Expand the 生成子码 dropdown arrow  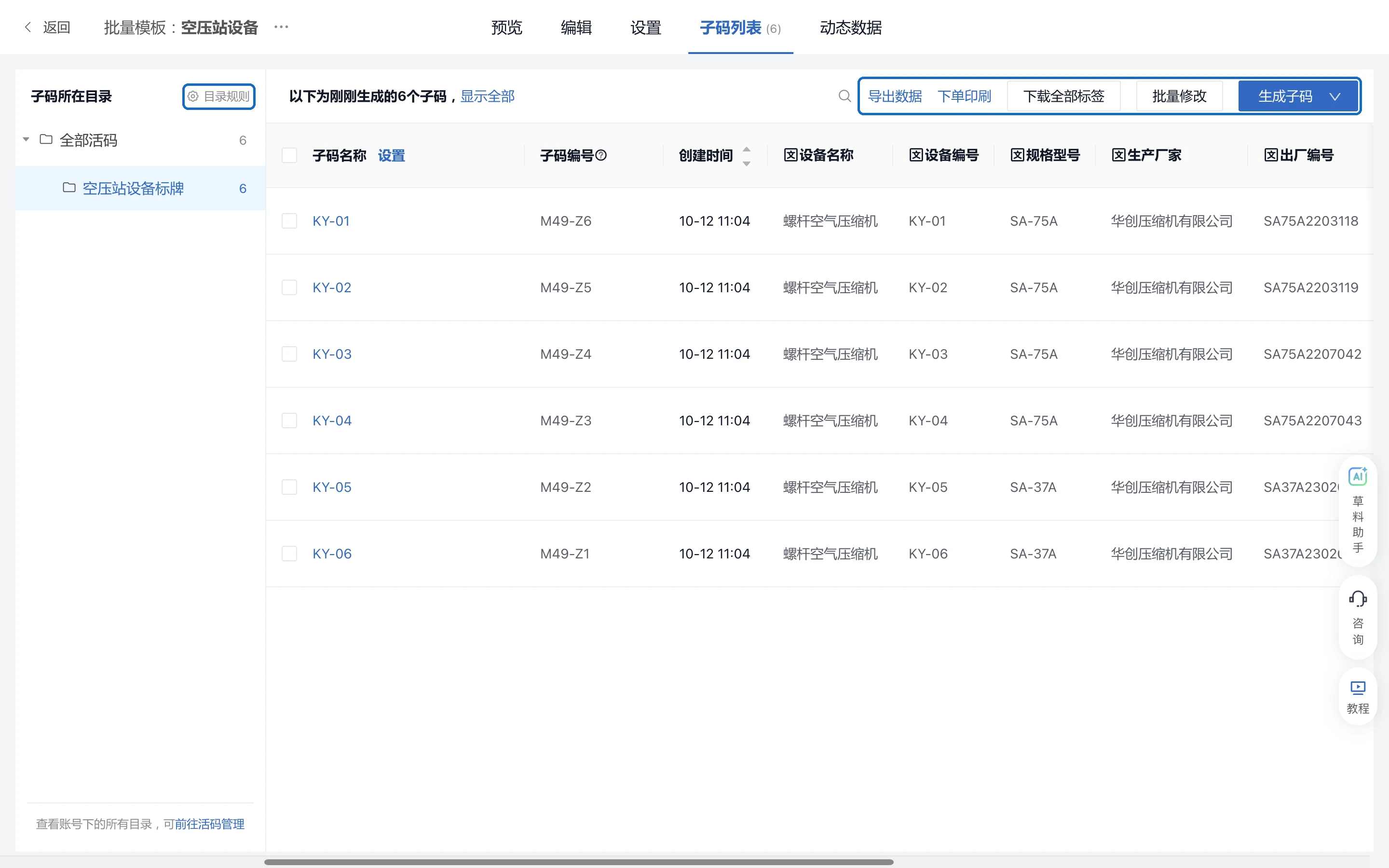coord(1335,96)
